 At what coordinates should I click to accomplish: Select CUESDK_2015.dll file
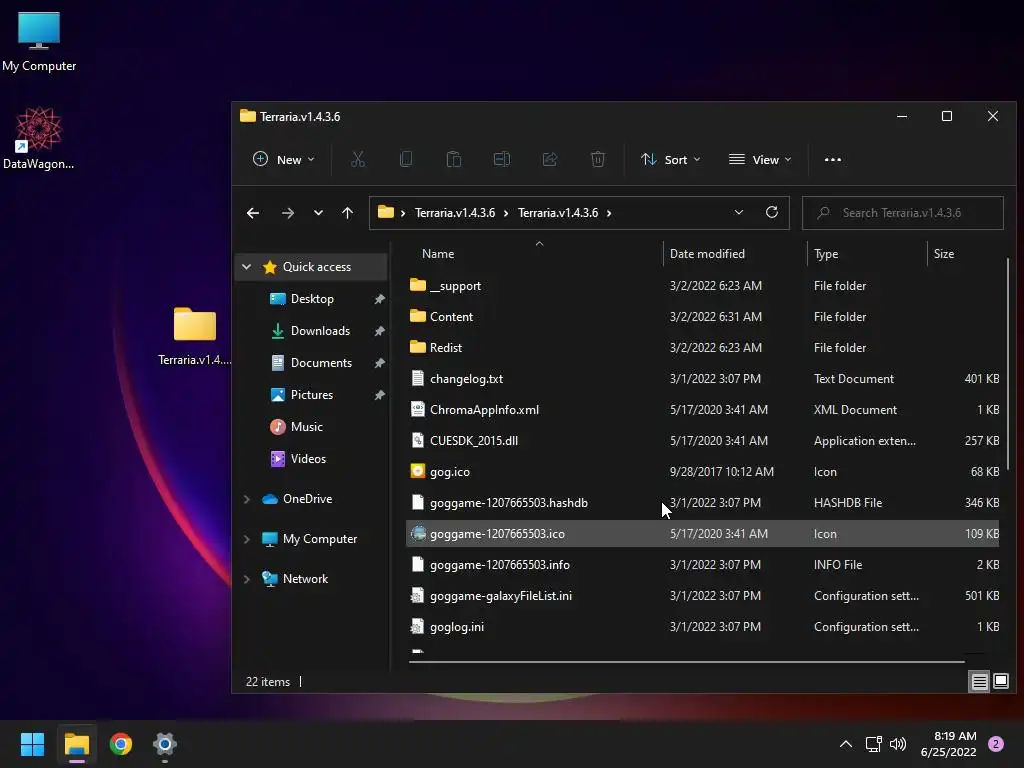pos(703,441)
